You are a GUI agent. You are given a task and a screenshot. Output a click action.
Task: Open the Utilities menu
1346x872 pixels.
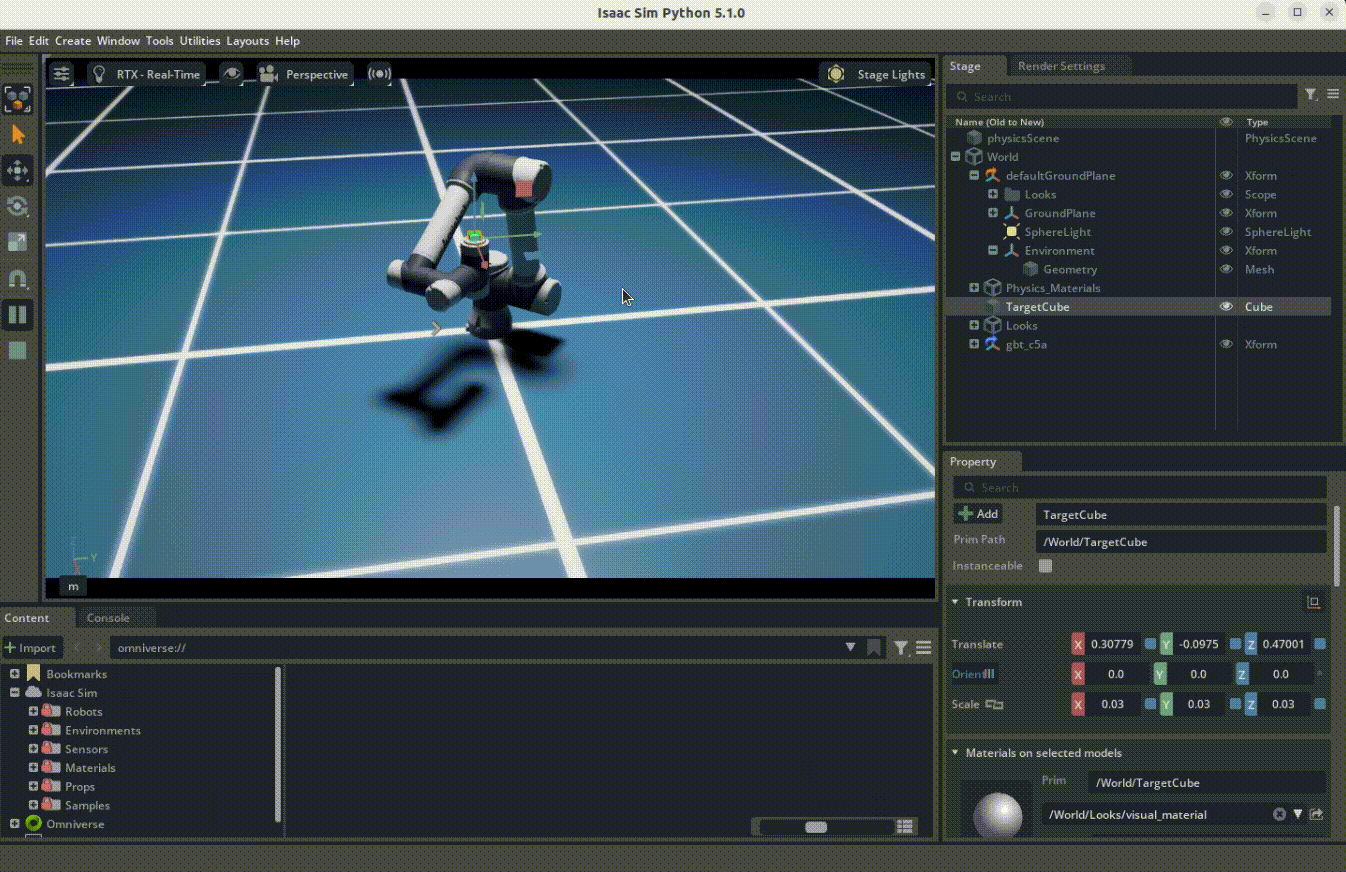coord(199,41)
